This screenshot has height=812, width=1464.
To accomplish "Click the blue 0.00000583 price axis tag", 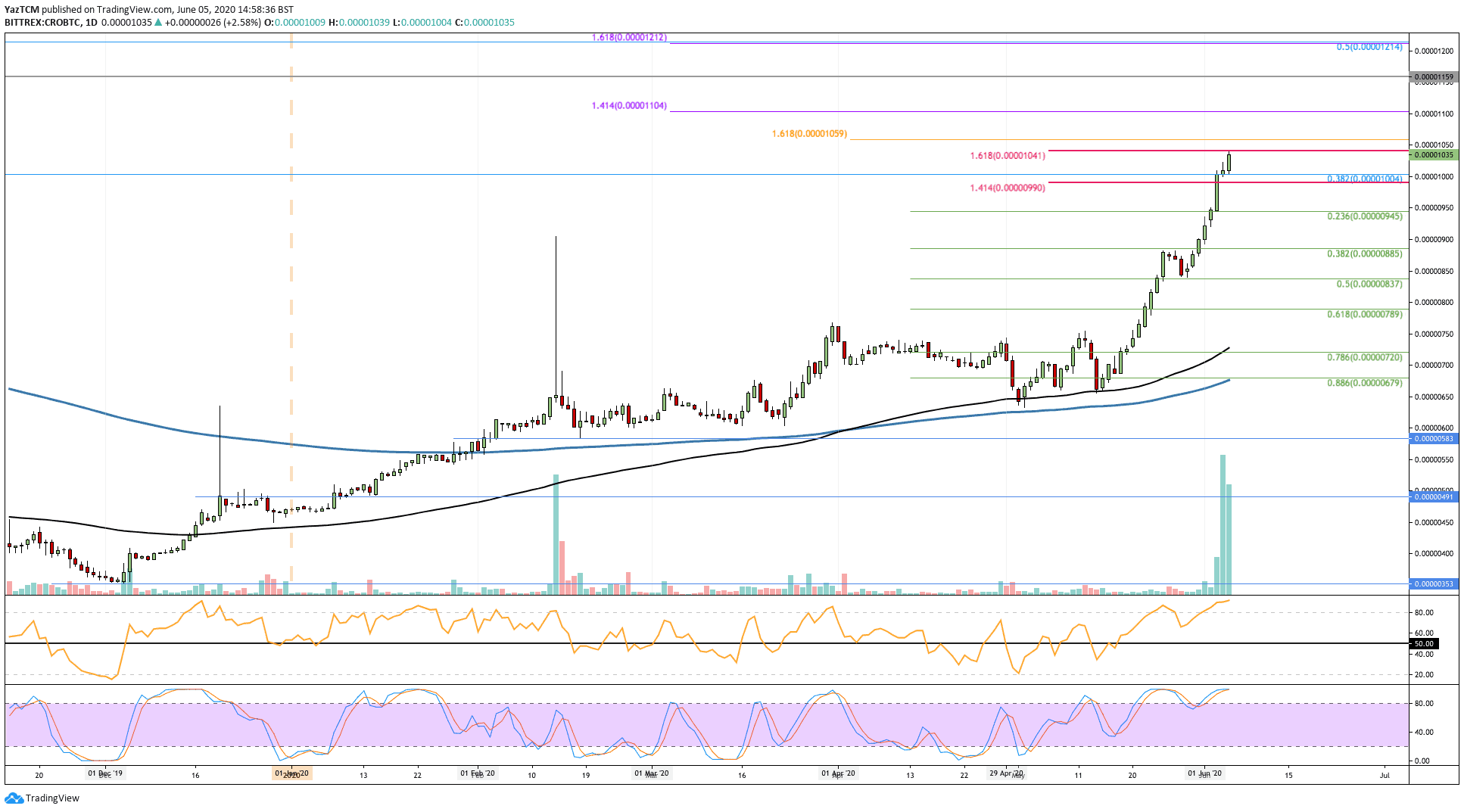I will click(1434, 439).
